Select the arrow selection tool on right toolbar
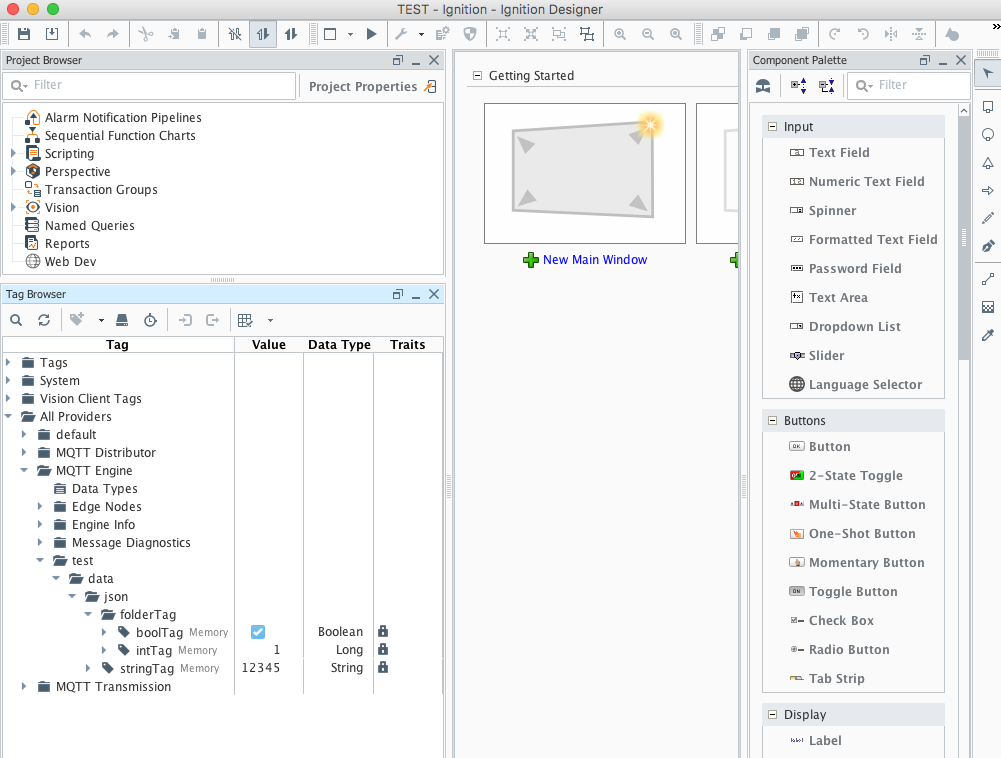Image resolution: width=1001 pixels, height=758 pixels. pos(988,73)
